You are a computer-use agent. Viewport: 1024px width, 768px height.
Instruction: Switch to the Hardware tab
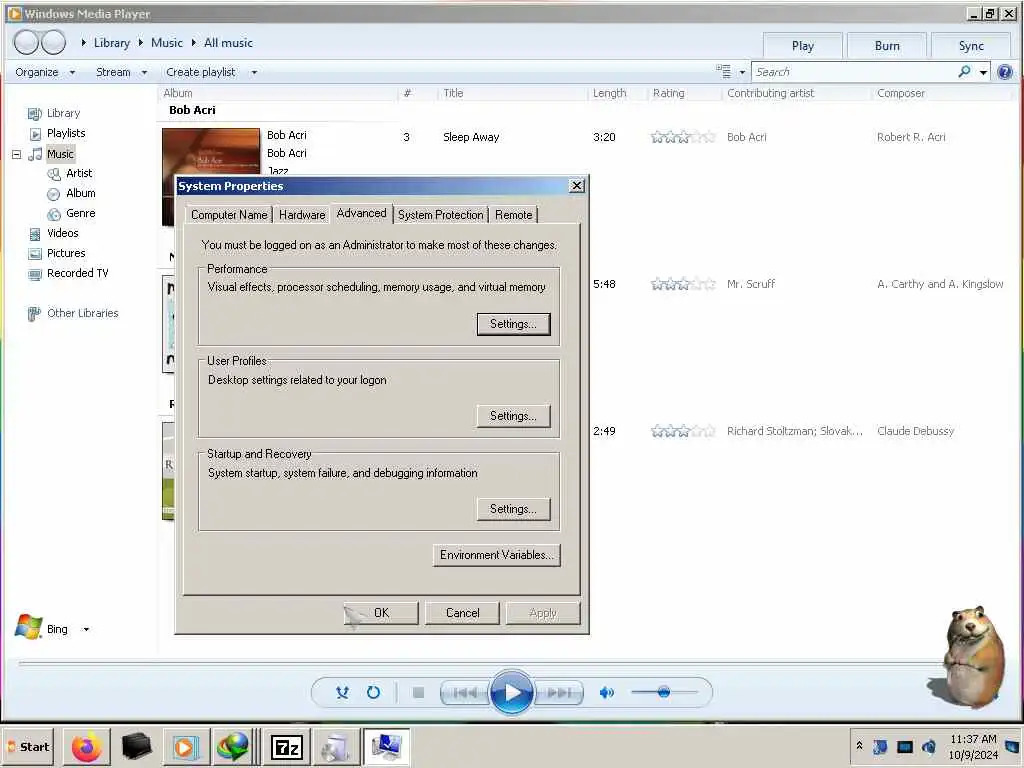tap(302, 215)
